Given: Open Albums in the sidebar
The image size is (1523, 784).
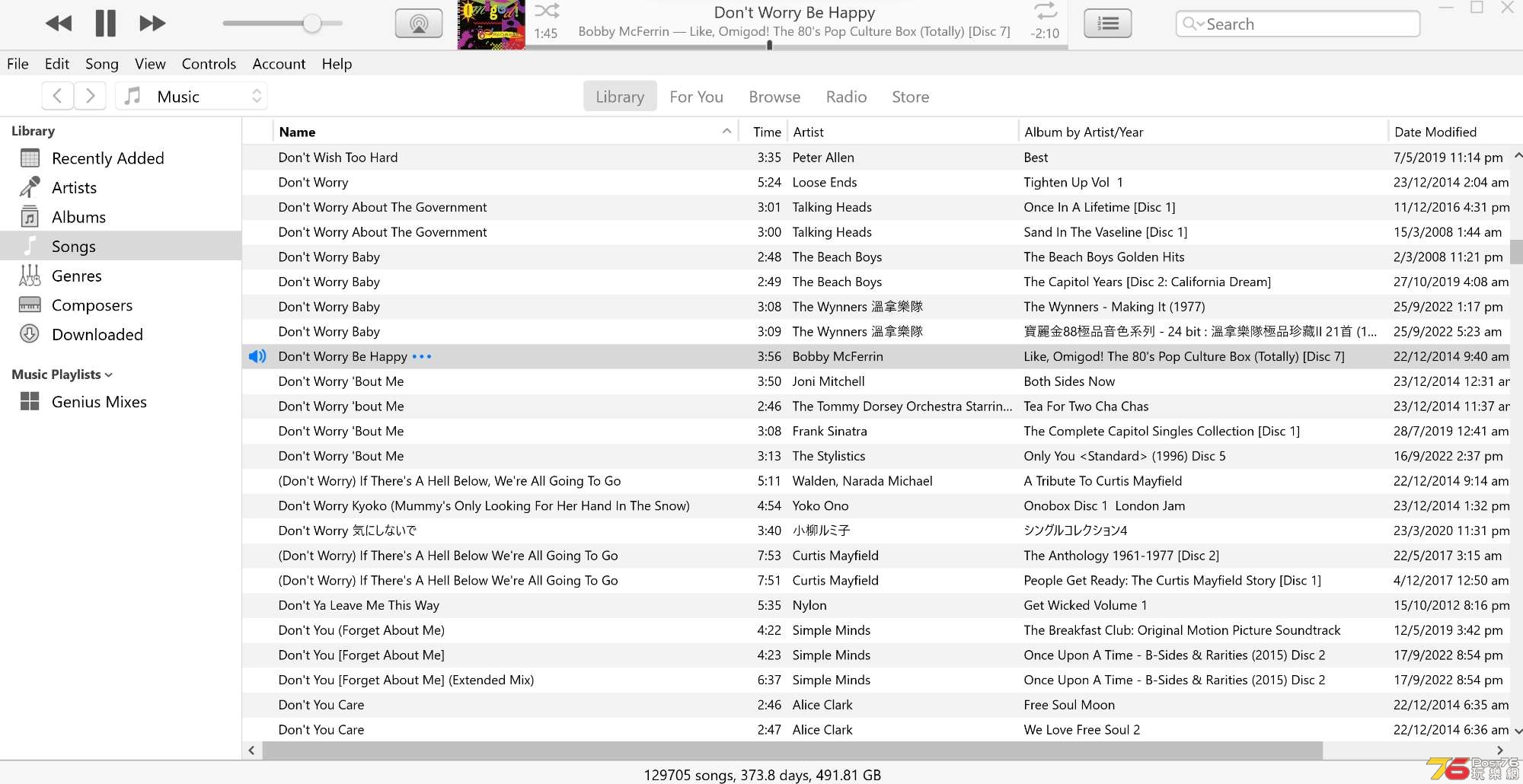Looking at the screenshot, I should 121,217.
